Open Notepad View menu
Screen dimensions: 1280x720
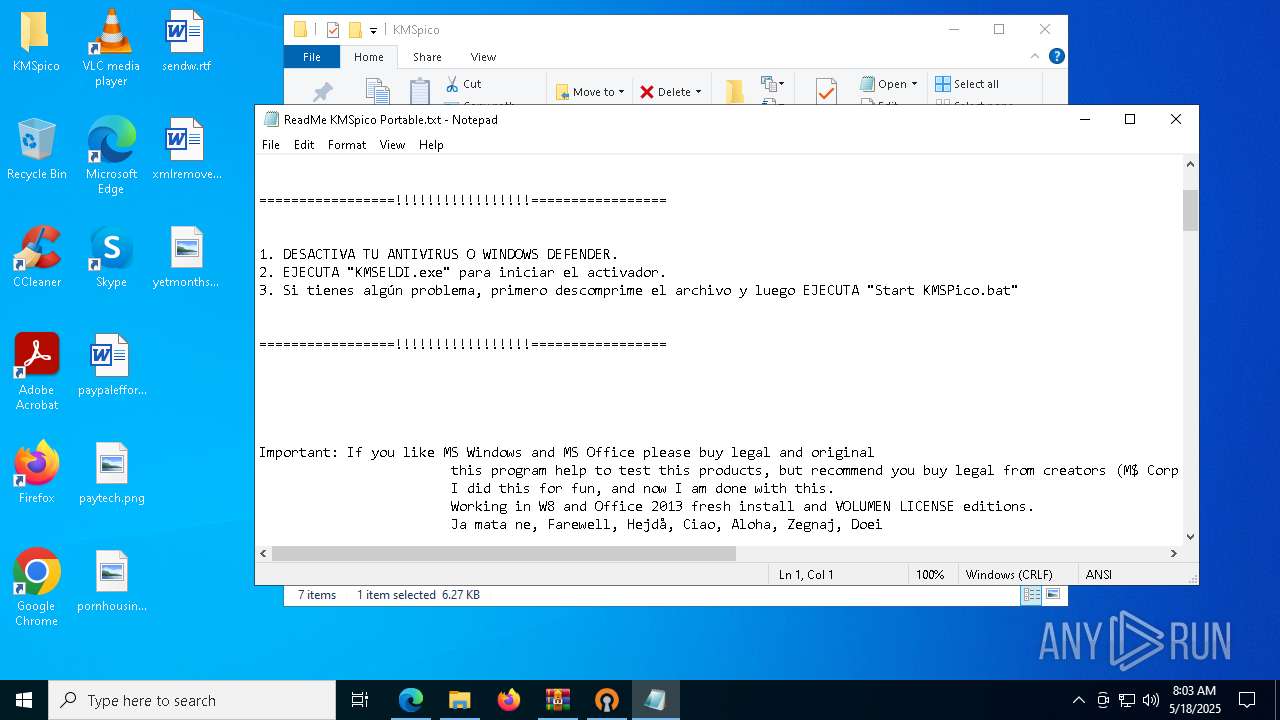392,145
